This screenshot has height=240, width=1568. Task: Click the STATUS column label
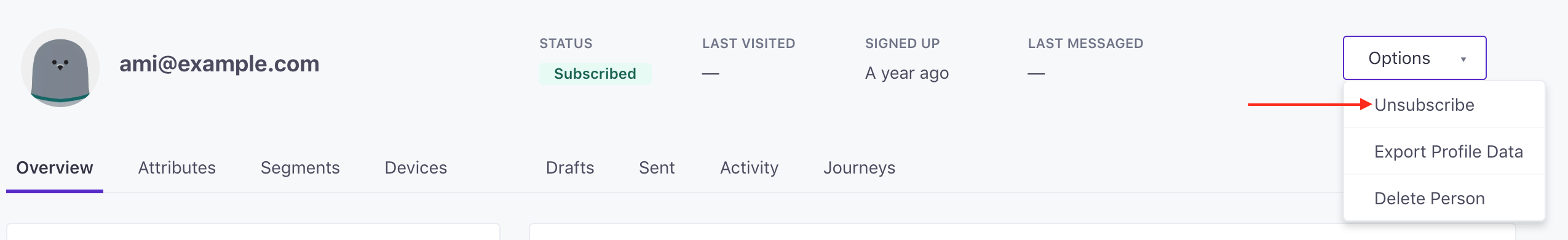coord(566,43)
